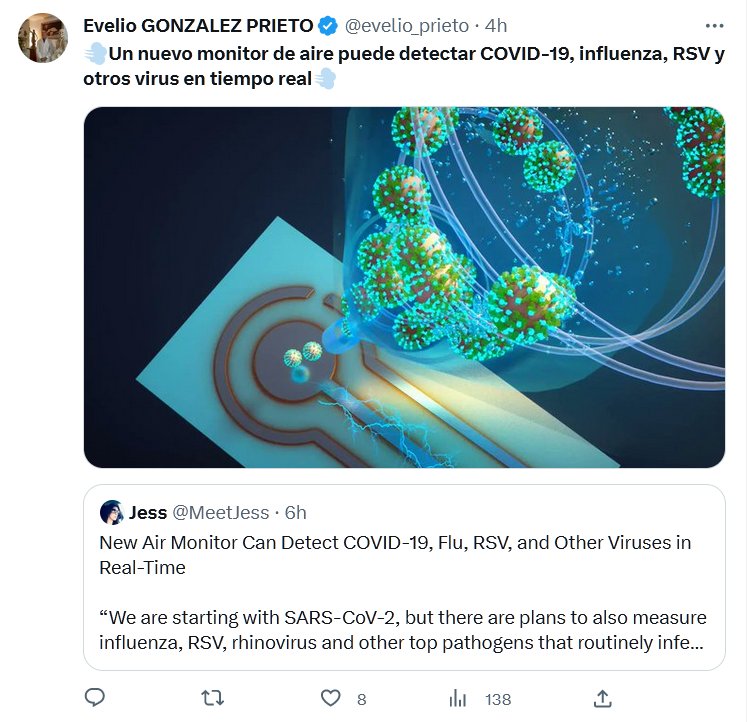Open Jess's small avatar in quoted tweet

click(112, 513)
